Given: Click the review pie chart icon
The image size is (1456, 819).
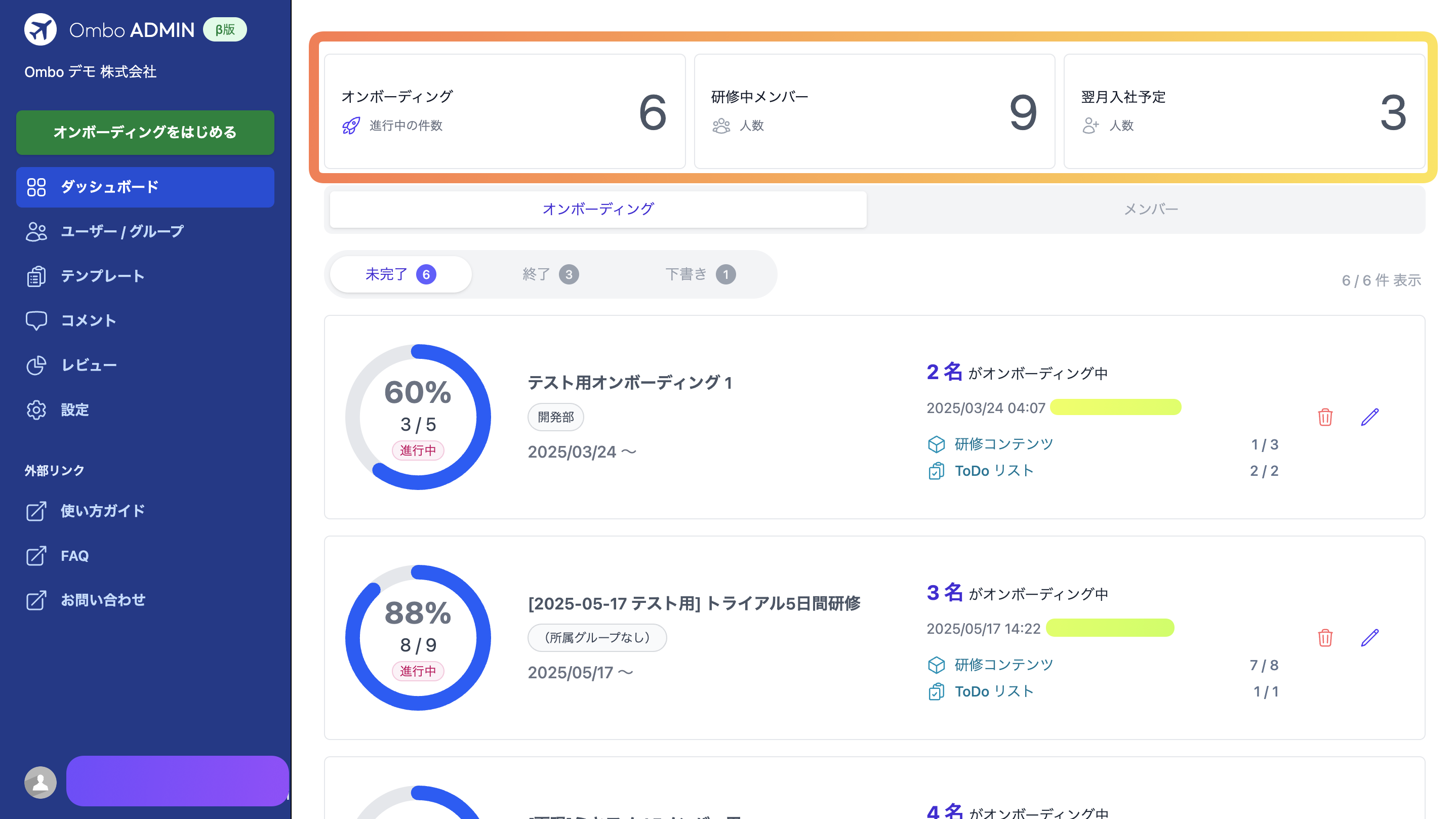Looking at the screenshot, I should [x=36, y=365].
